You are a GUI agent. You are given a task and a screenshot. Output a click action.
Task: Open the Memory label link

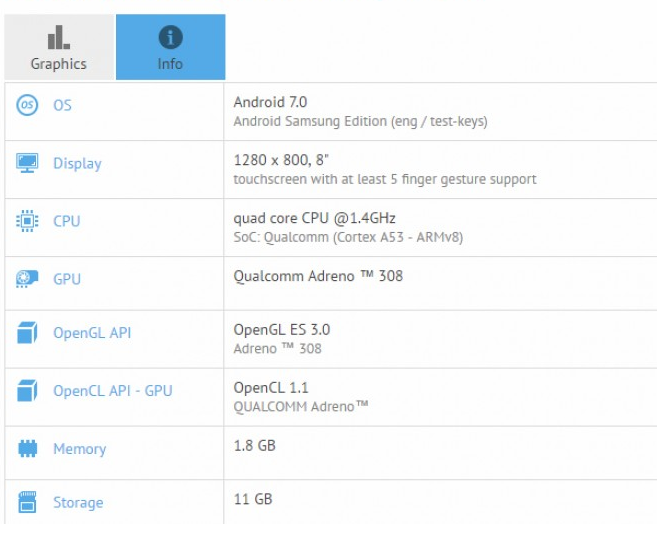(80, 449)
